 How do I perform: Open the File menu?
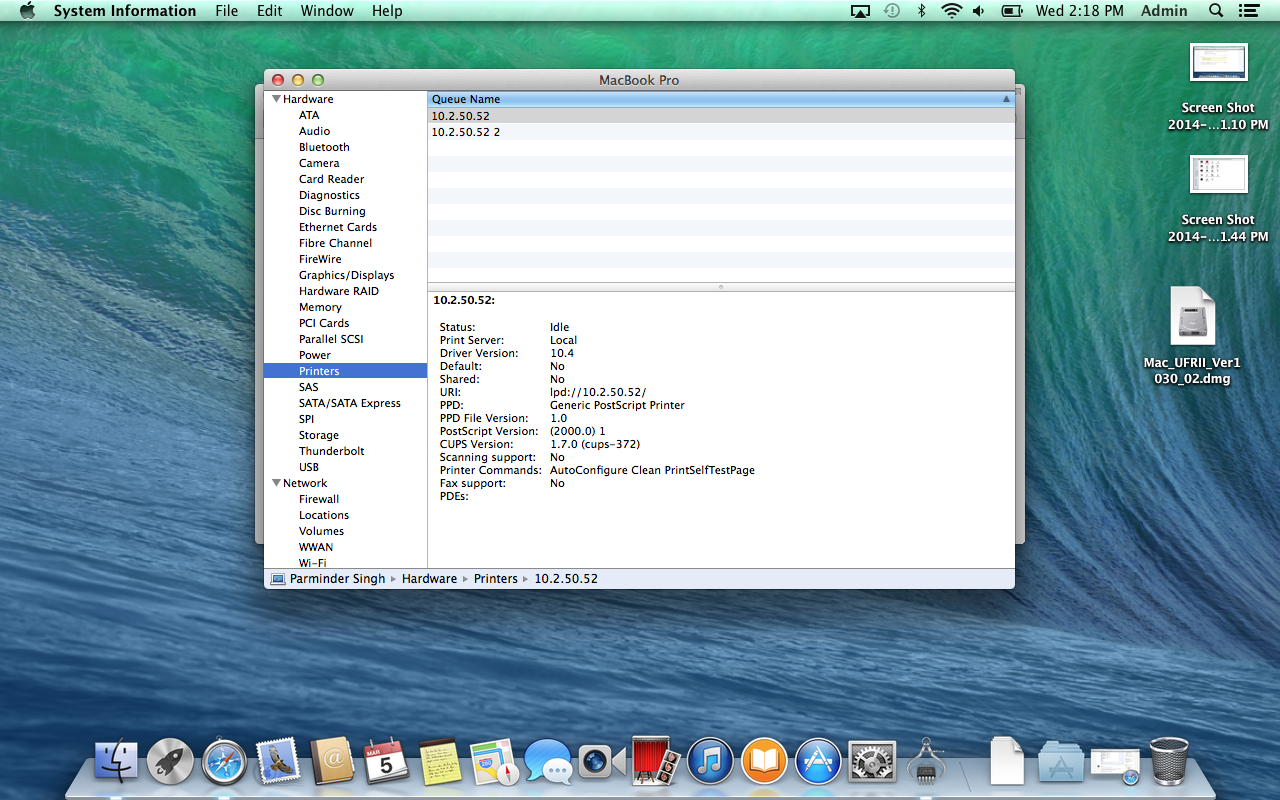point(227,11)
